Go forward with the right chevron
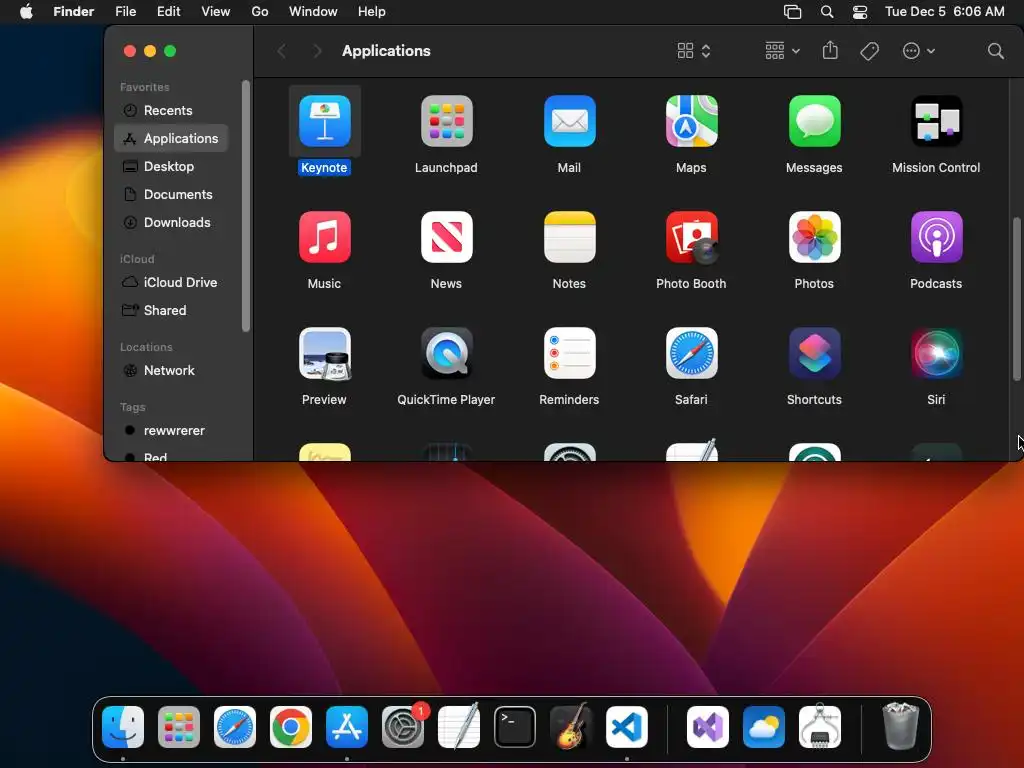This screenshot has height=768, width=1024. 317,51
